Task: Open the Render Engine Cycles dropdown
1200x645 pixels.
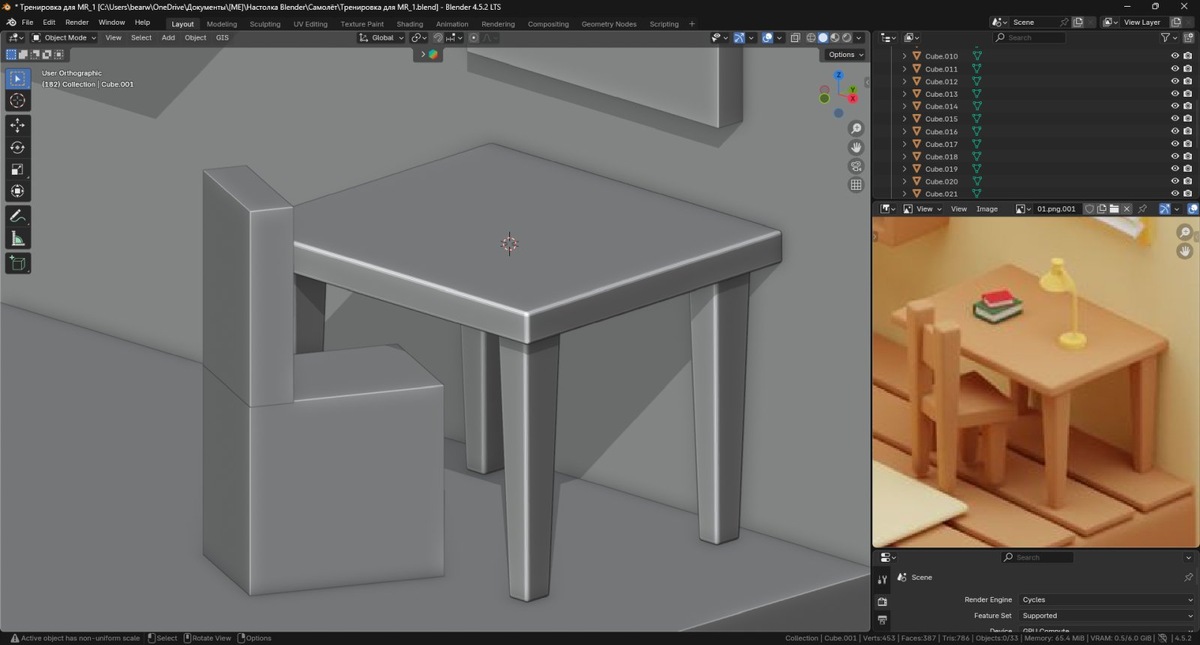Action: (1106, 600)
